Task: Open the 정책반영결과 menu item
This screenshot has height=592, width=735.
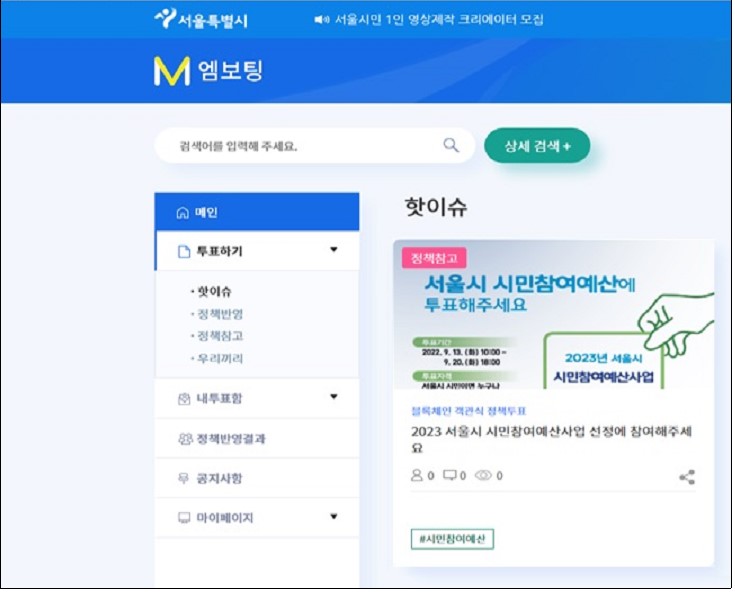Action: tap(257, 439)
